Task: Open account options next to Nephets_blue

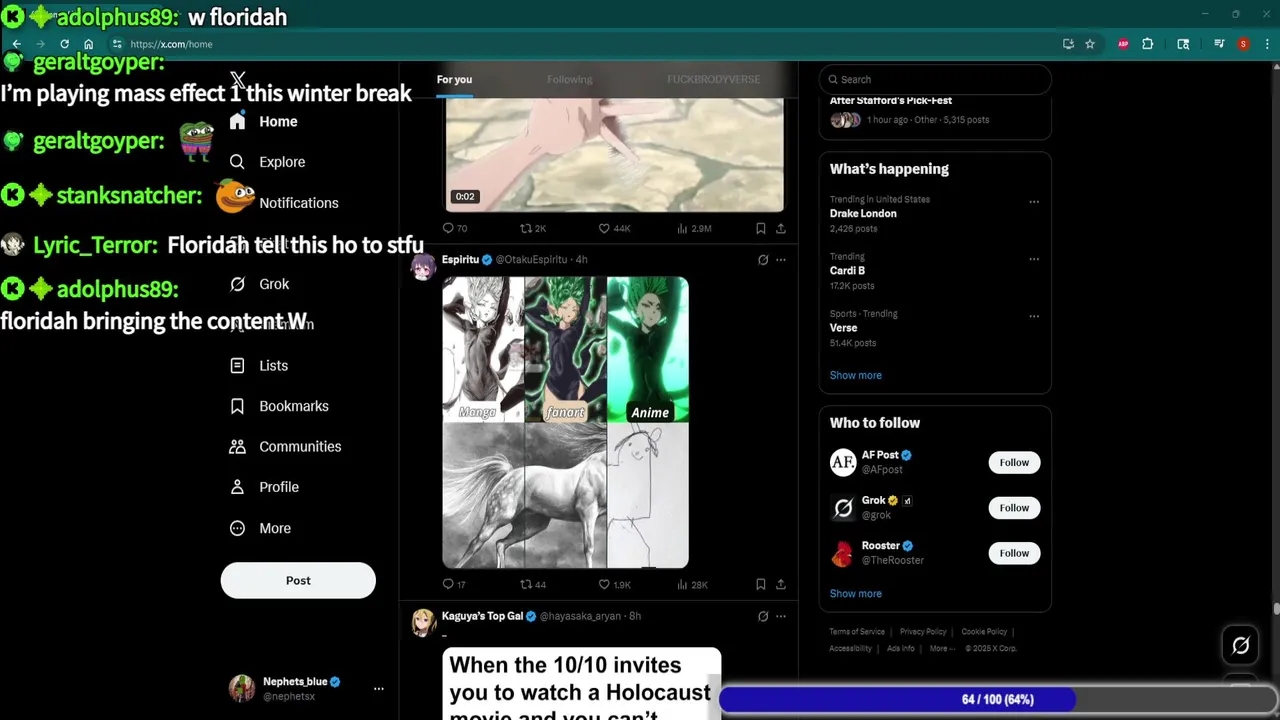Action: click(x=379, y=689)
